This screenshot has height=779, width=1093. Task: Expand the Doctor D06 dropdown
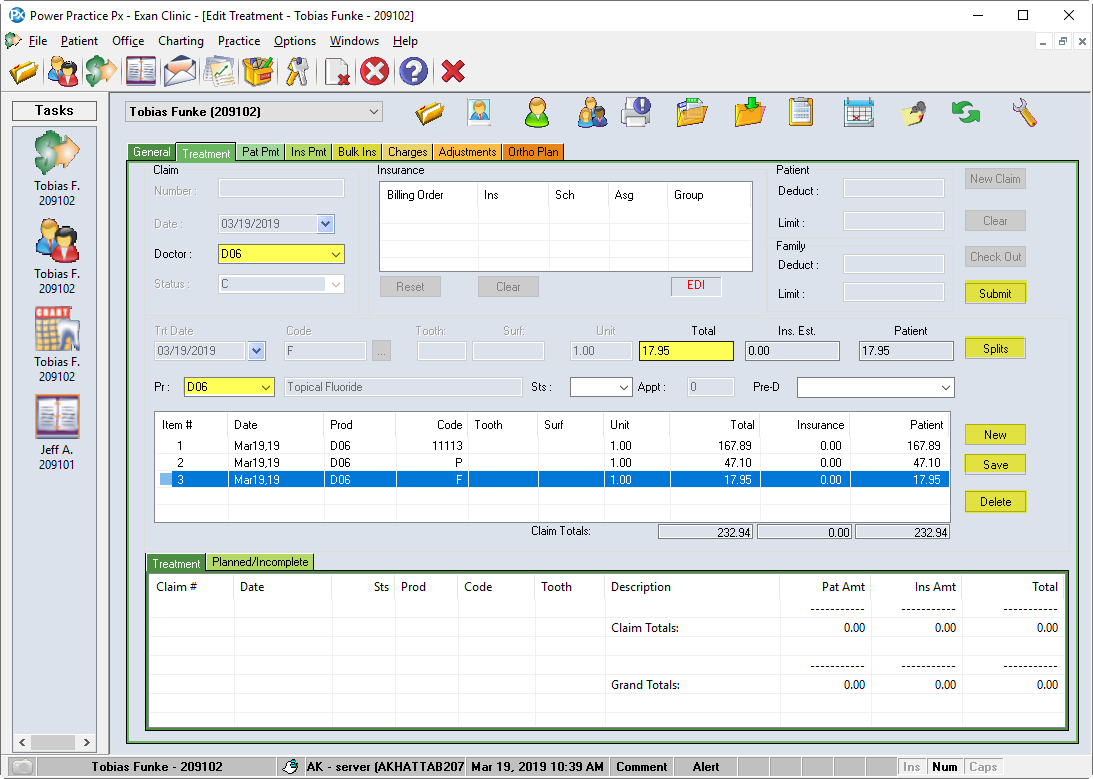pyautogui.click(x=334, y=254)
